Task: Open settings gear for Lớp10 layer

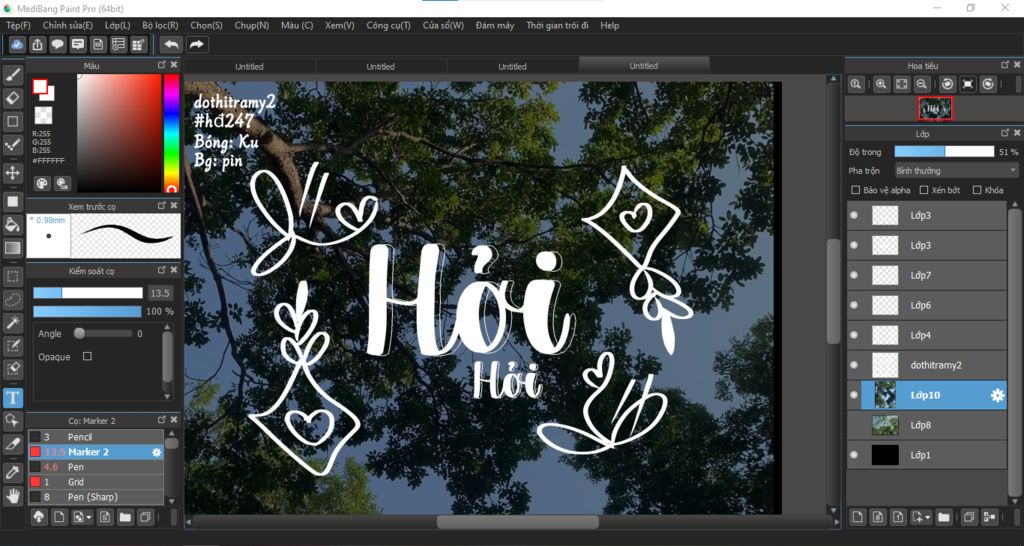Action: click(997, 395)
